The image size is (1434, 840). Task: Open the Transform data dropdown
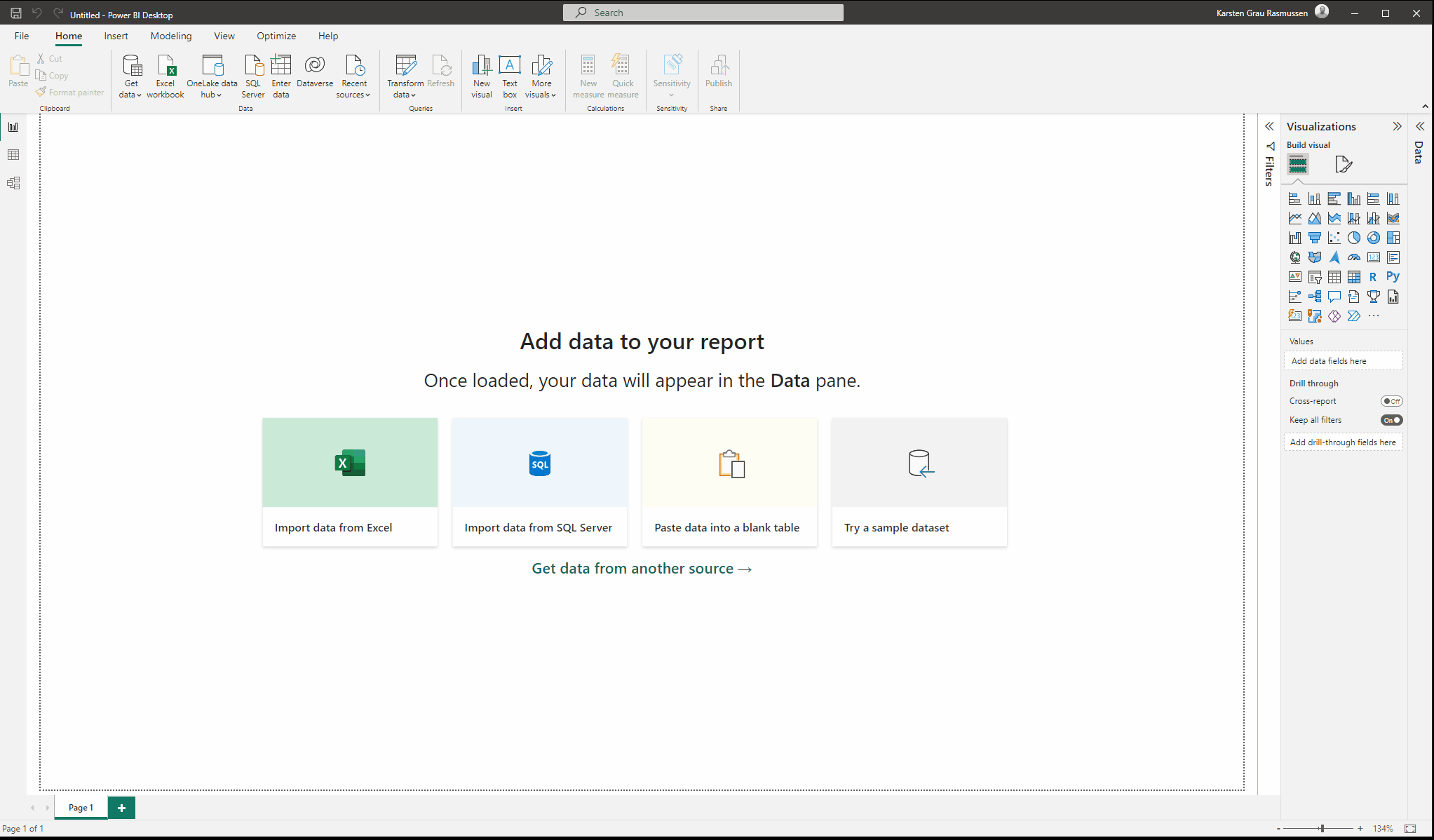(405, 76)
